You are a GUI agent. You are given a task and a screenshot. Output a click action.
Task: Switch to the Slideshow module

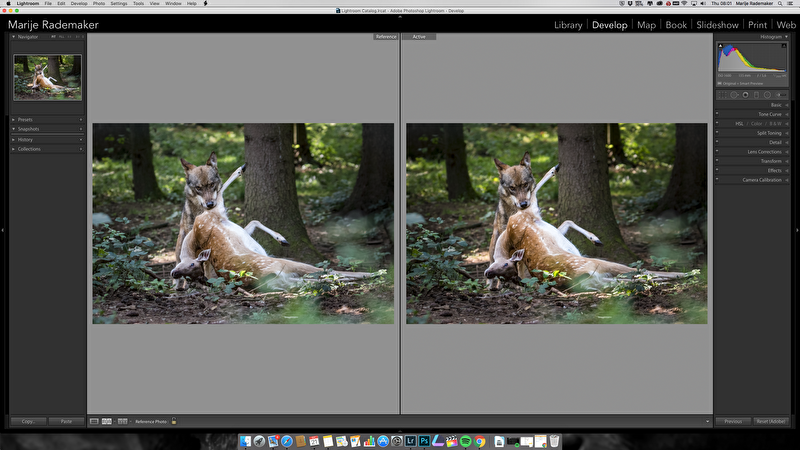pos(717,24)
